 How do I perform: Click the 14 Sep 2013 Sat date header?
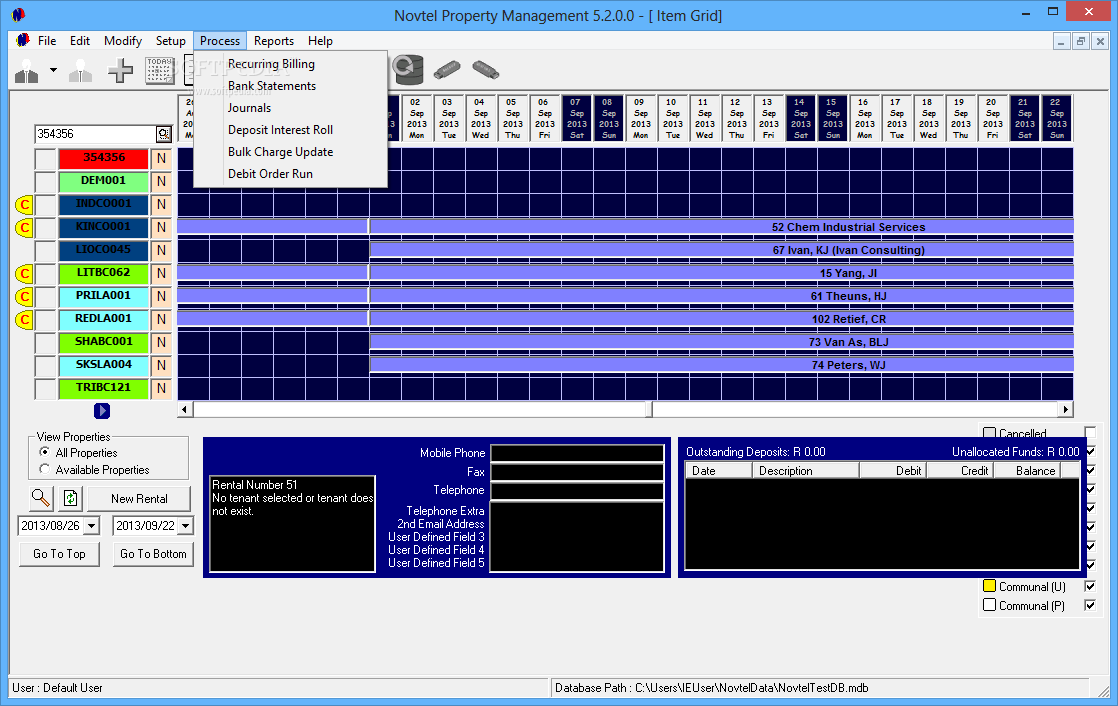click(x=800, y=118)
